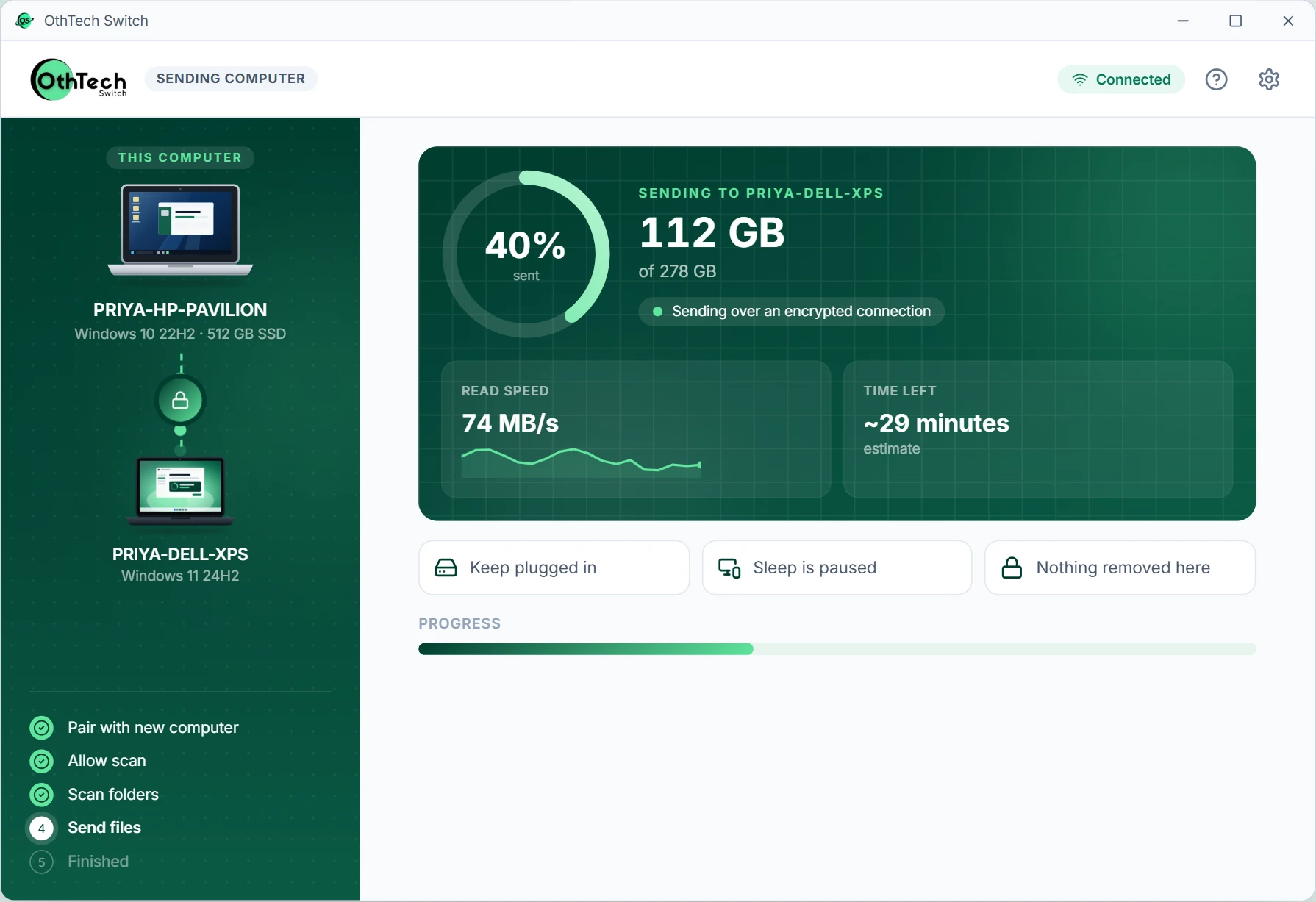Select the Allow scan step label
The height and width of the screenshot is (902, 1316).
click(x=107, y=761)
